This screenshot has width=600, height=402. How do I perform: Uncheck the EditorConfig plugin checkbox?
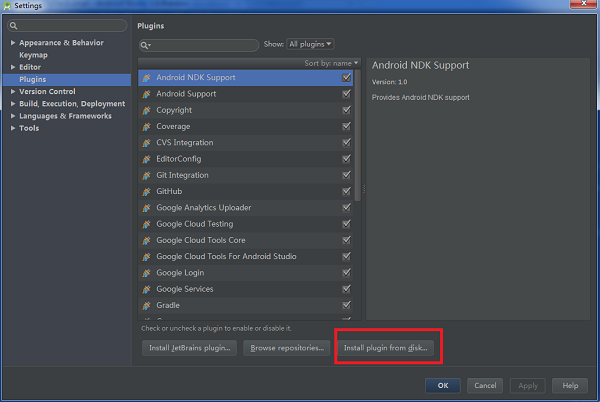346,159
